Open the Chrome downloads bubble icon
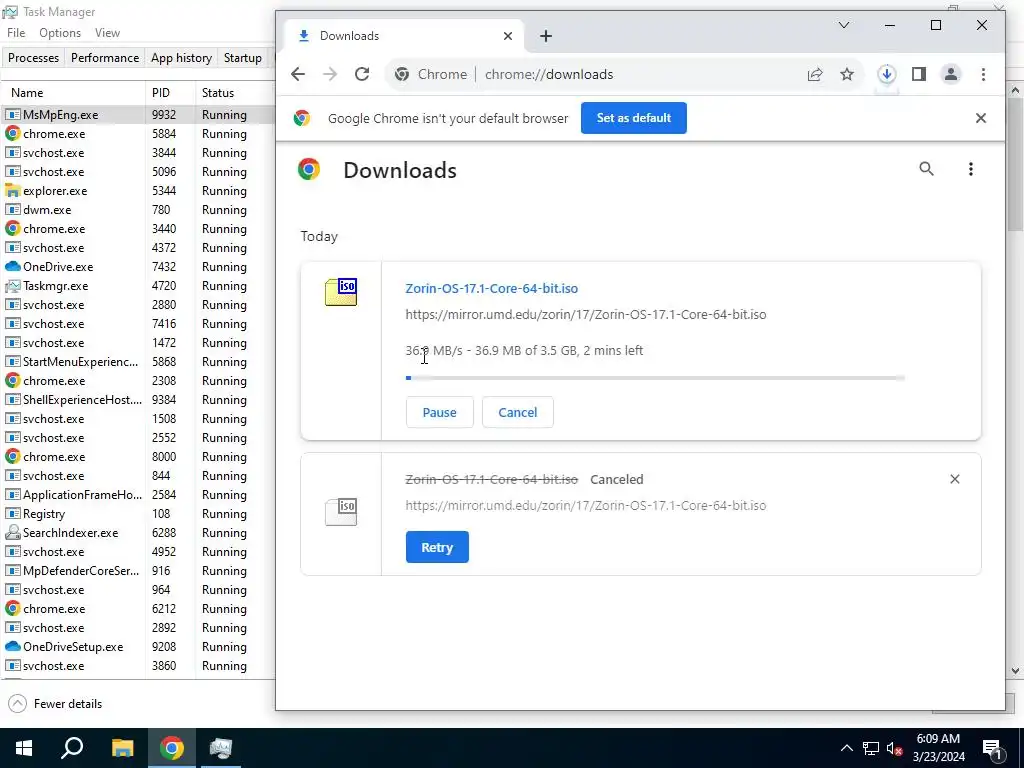The image size is (1024, 768). tap(886, 74)
